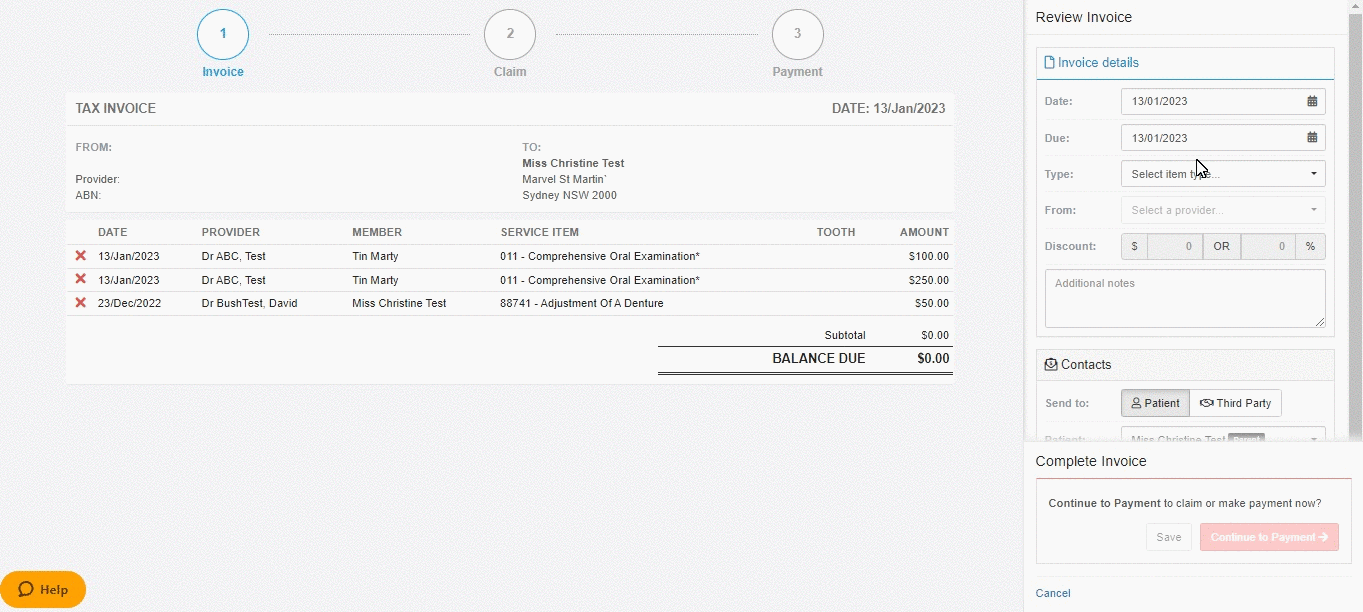
Task: Click the Help chat bubble icon
Action: 26,589
